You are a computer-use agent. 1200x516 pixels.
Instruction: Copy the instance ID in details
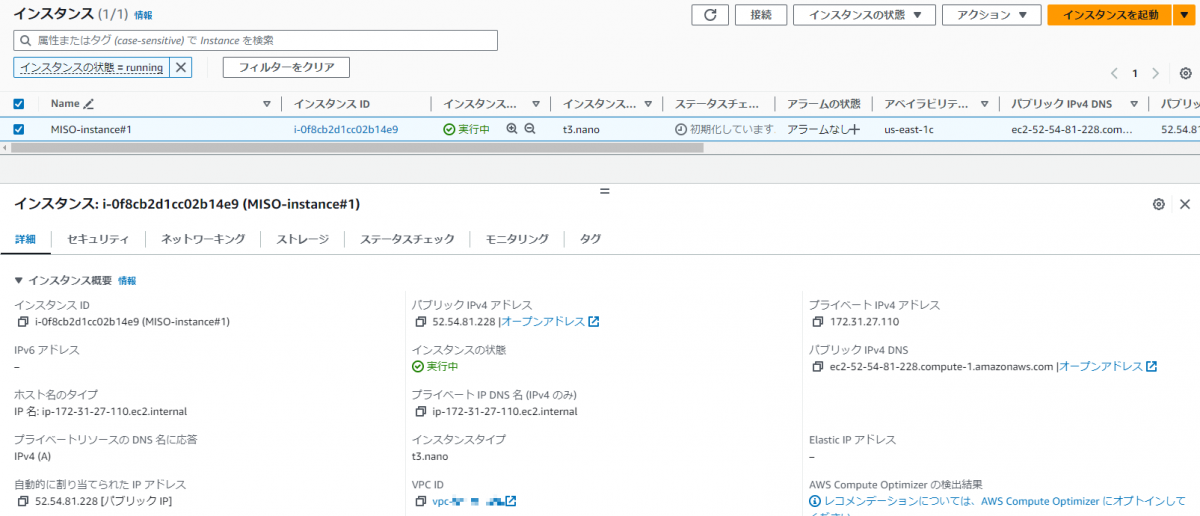pos(23,322)
